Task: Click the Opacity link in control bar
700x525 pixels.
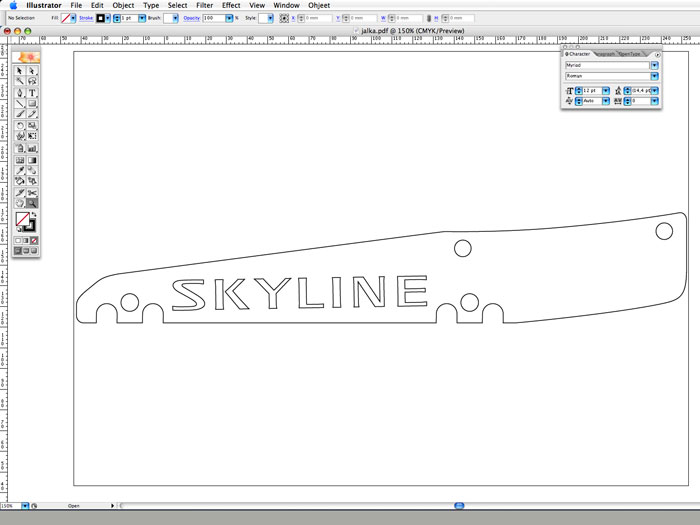Action: point(192,18)
